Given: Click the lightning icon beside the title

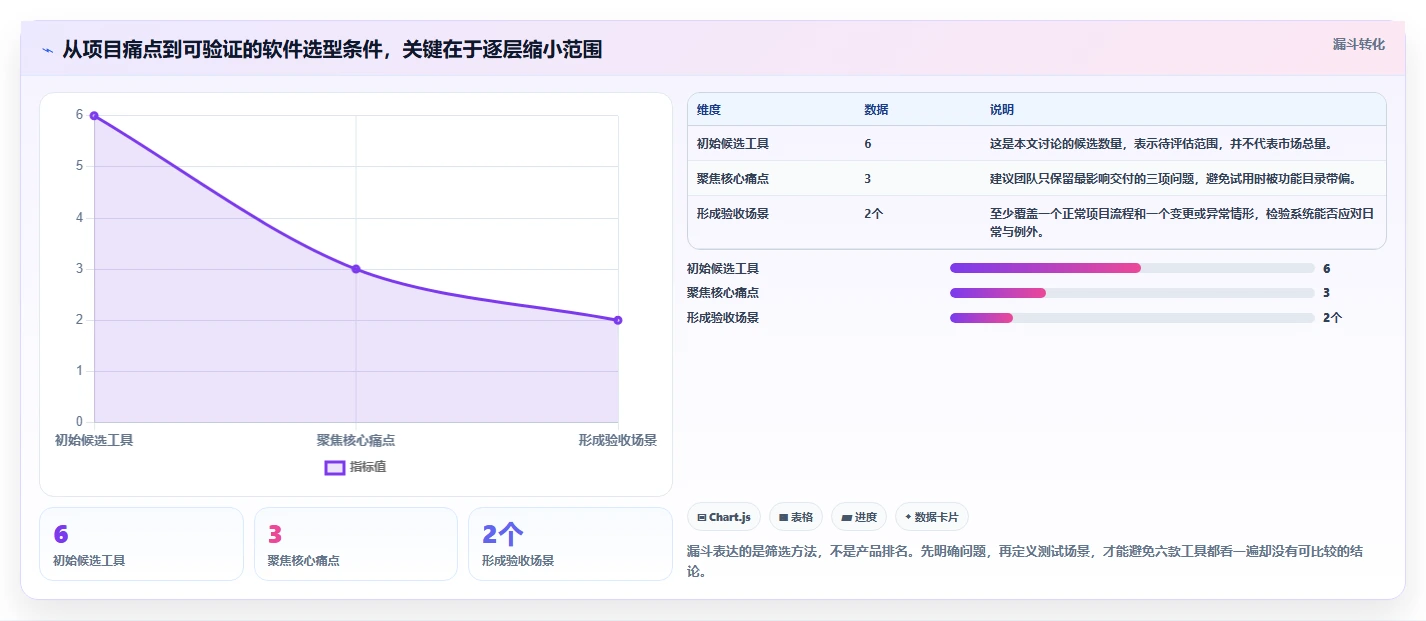Looking at the screenshot, I should point(47,50).
